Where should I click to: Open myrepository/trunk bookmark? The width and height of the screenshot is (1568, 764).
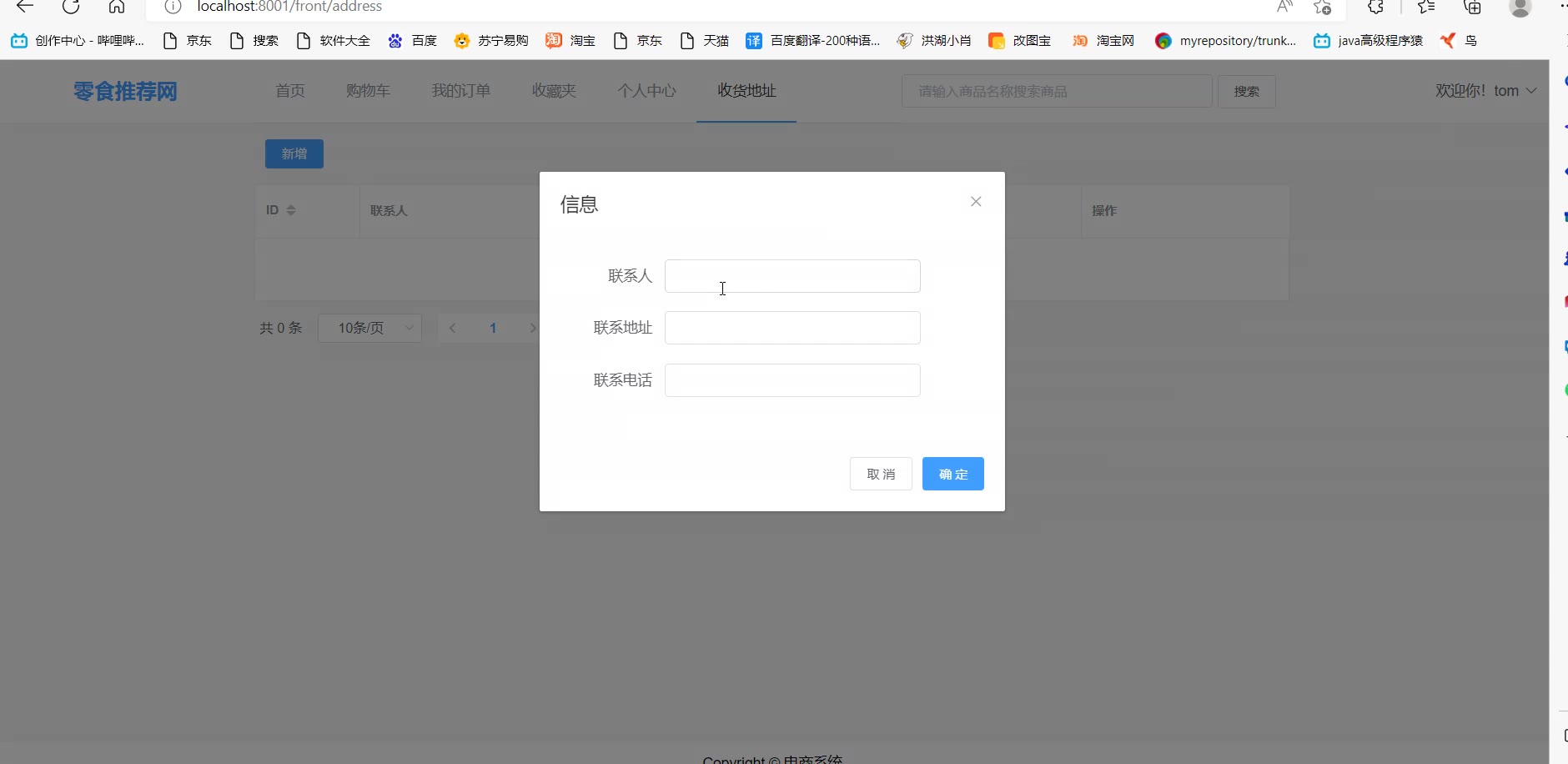pyautogui.click(x=1225, y=41)
